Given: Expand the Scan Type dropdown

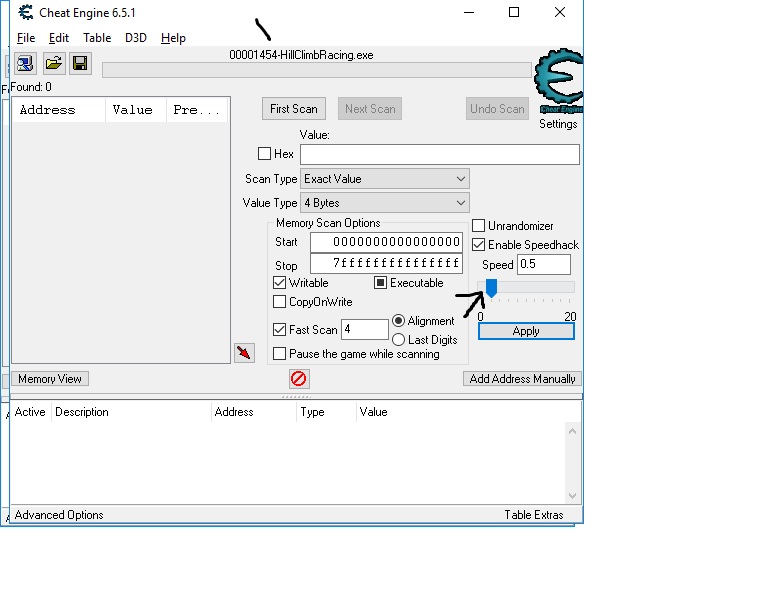Looking at the screenshot, I should [385, 179].
